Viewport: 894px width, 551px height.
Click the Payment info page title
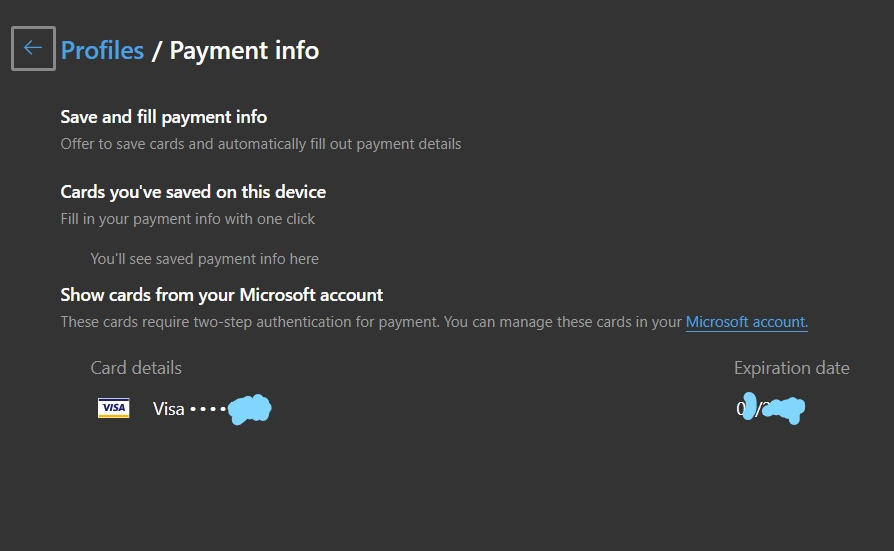click(x=244, y=50)
